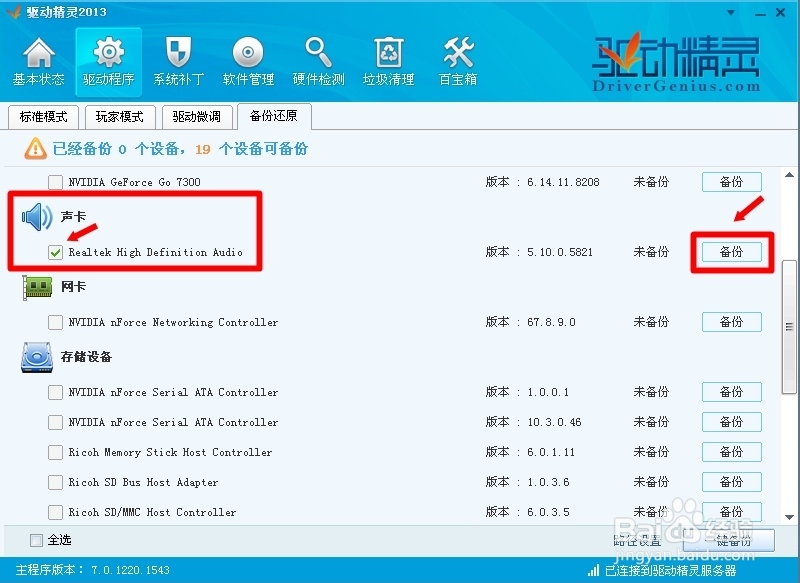Click the 存储设备 hard disk icon

point(37,357)
